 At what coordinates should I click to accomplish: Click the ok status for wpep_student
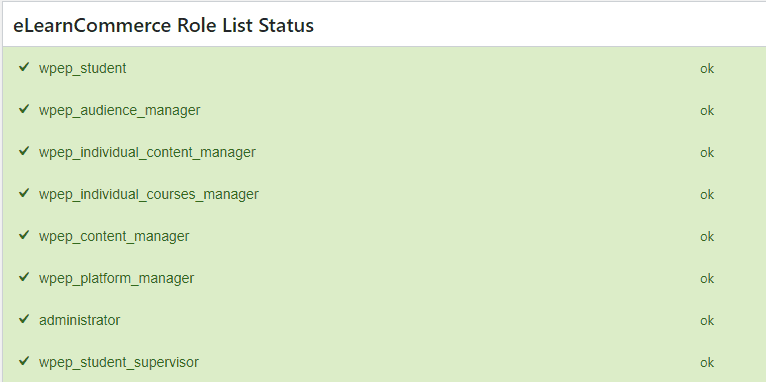coord(707,69)
